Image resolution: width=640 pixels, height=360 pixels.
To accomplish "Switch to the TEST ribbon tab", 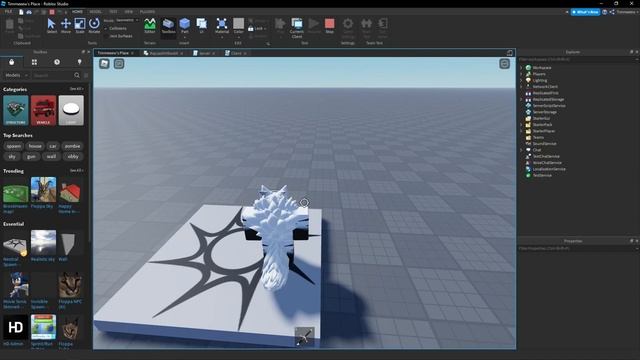I will tap(113, 12).
